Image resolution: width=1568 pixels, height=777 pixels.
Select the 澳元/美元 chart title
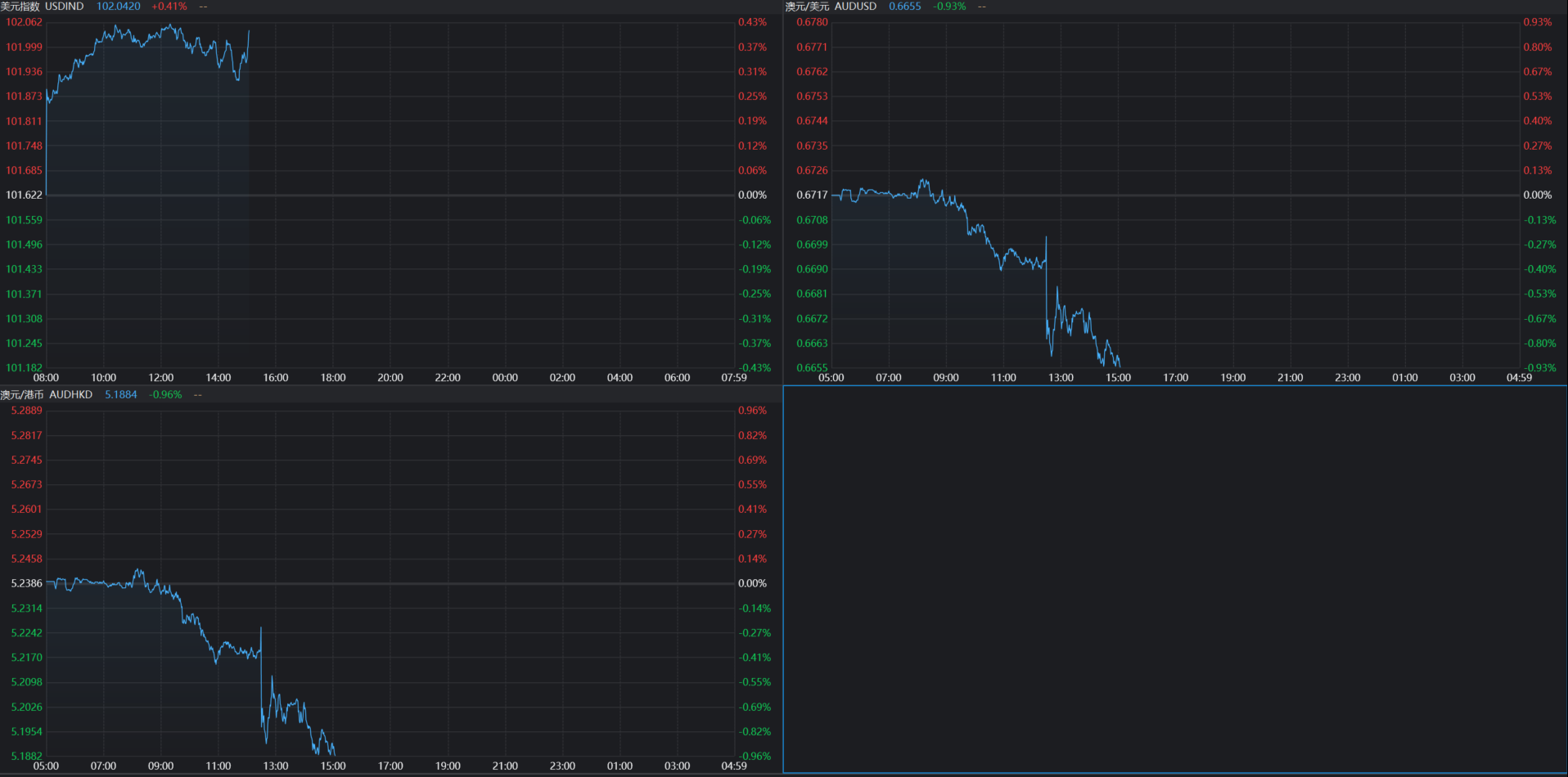(807, 7)
